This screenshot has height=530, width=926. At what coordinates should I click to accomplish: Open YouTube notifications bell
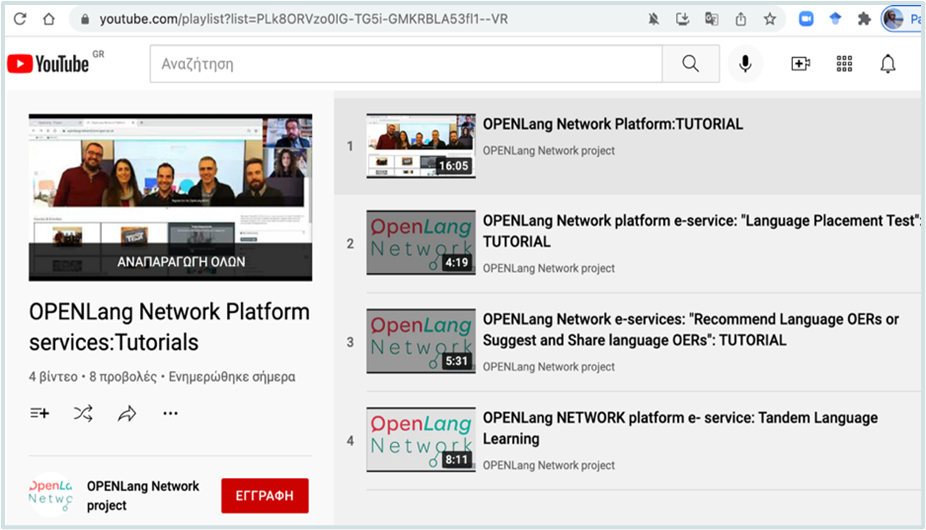(x=888, y=64)
